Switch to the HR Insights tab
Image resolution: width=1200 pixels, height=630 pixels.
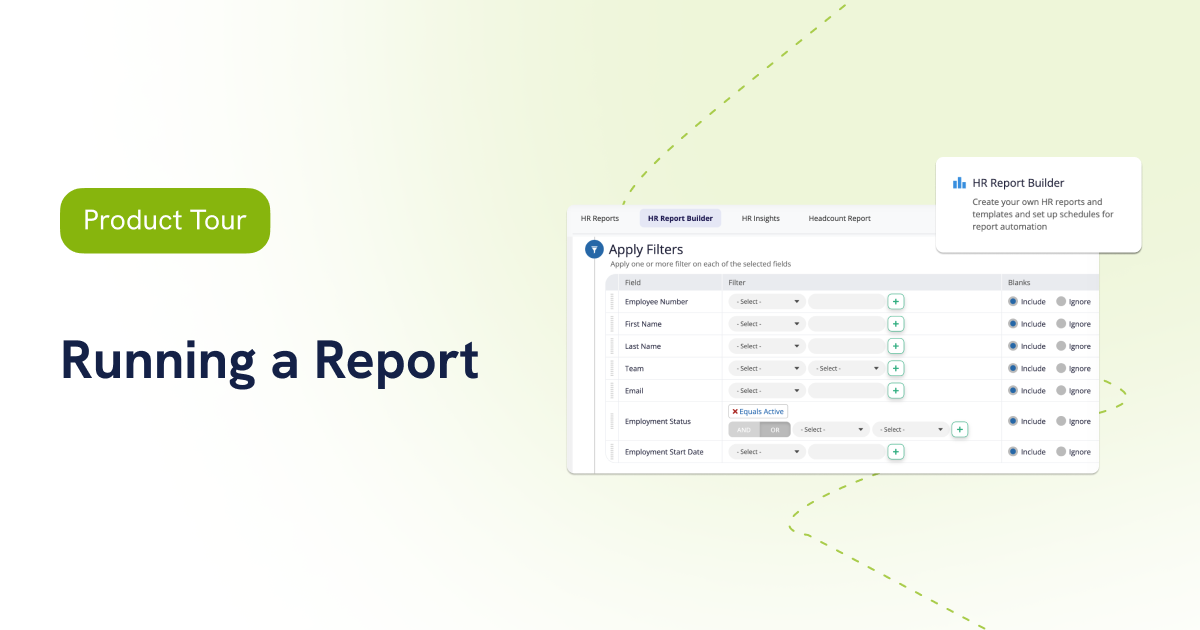(761, 218)
